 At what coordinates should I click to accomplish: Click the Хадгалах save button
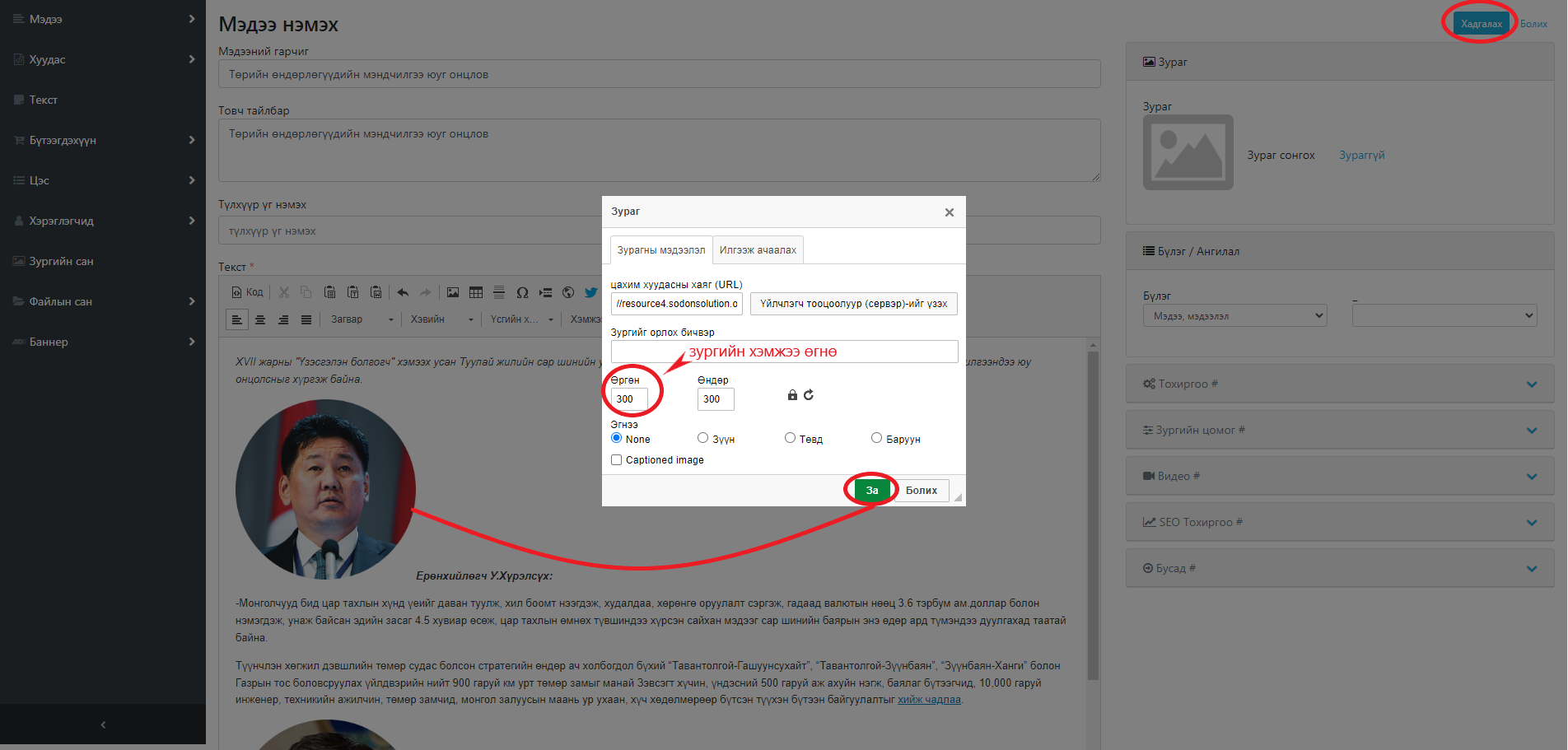pyautogui.click(x=1481, y=24)
